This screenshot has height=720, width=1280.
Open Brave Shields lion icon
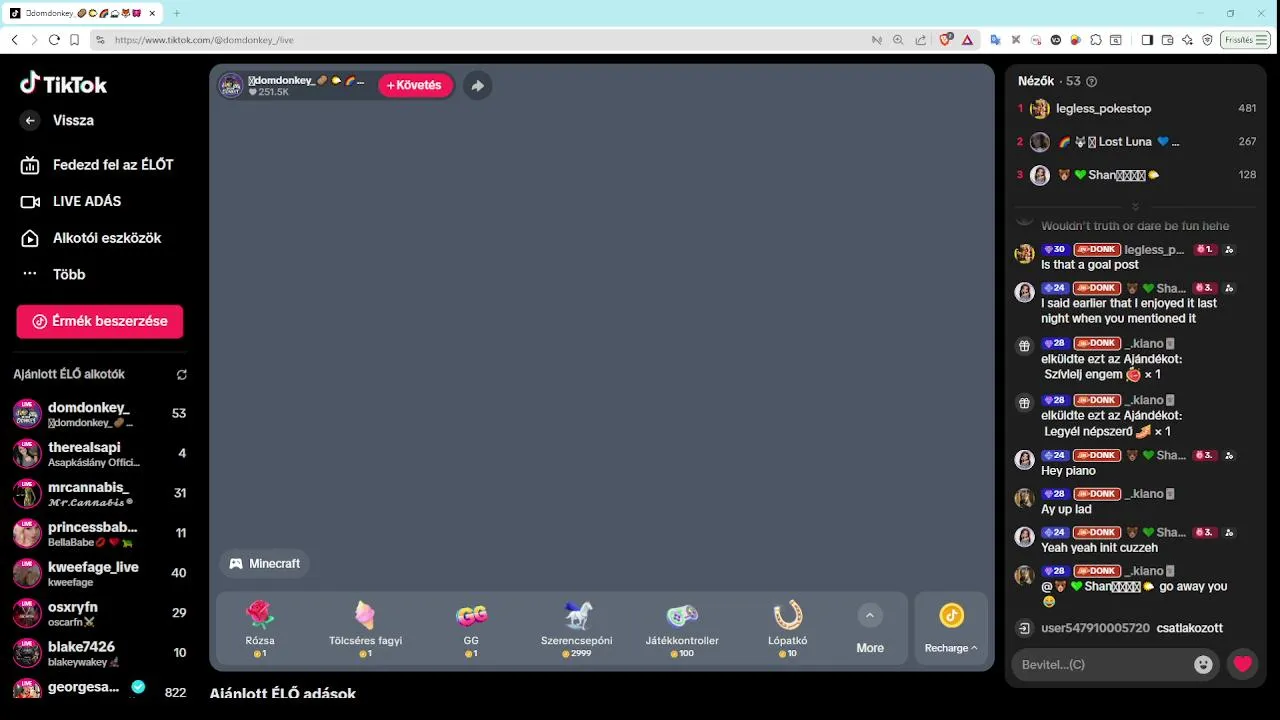point(946,40)
